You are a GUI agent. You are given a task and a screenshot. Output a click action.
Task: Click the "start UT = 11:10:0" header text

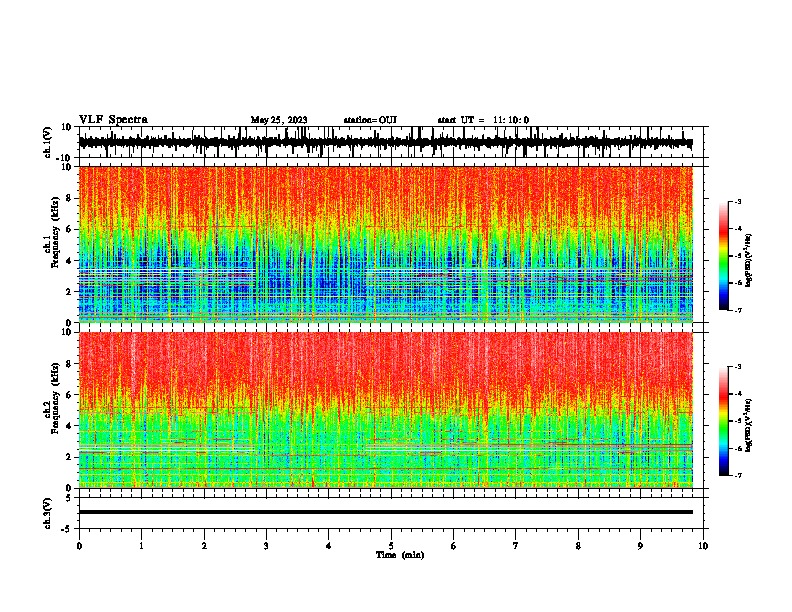483,120
